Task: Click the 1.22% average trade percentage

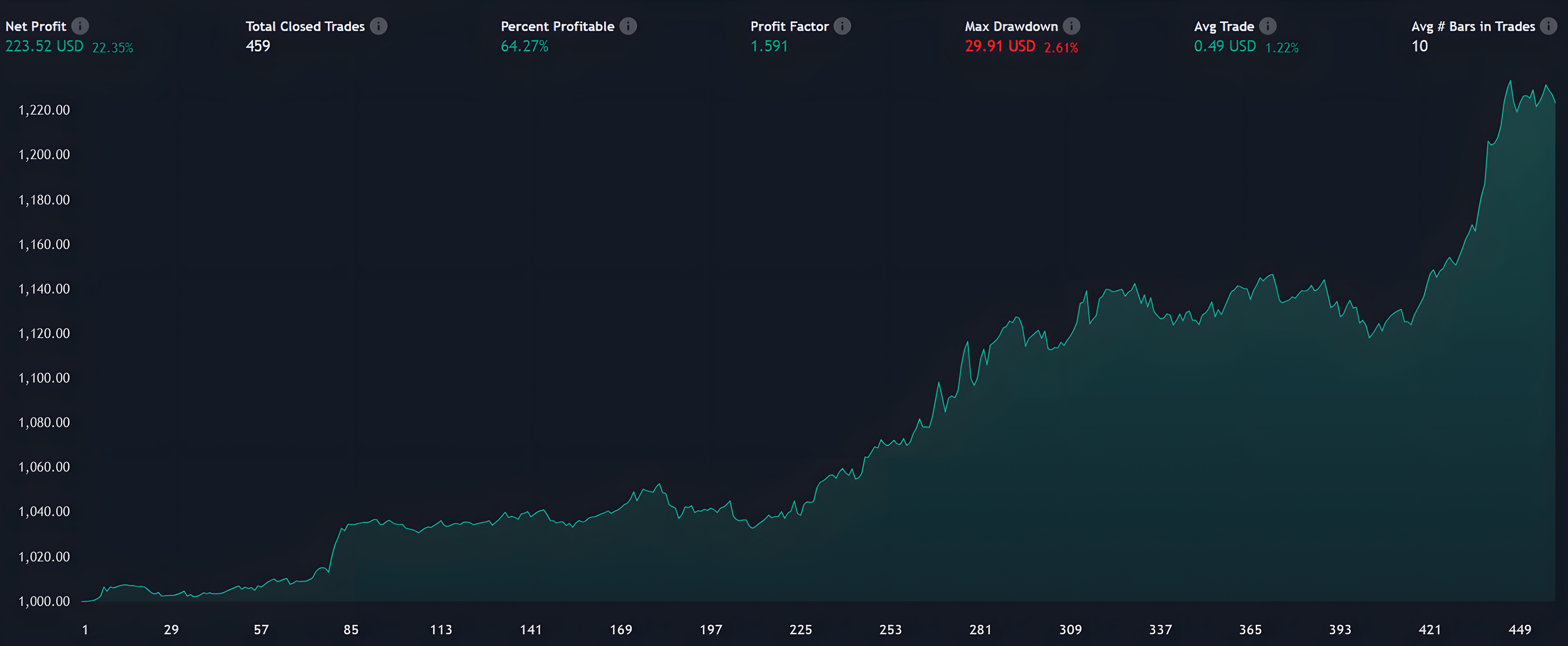Action: point(1282,48)
